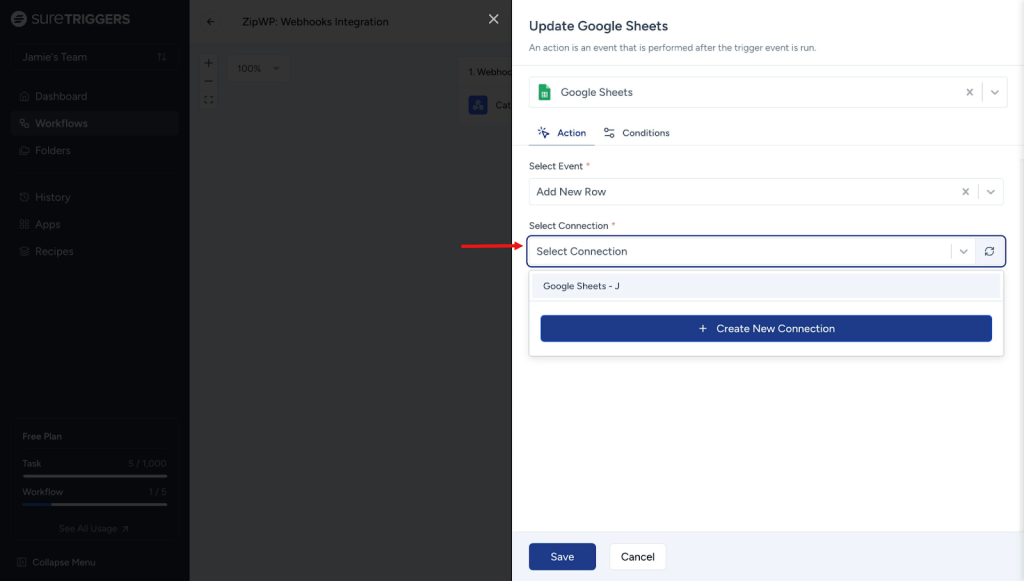Click Create New Connection button

click(x=765, y=328)
